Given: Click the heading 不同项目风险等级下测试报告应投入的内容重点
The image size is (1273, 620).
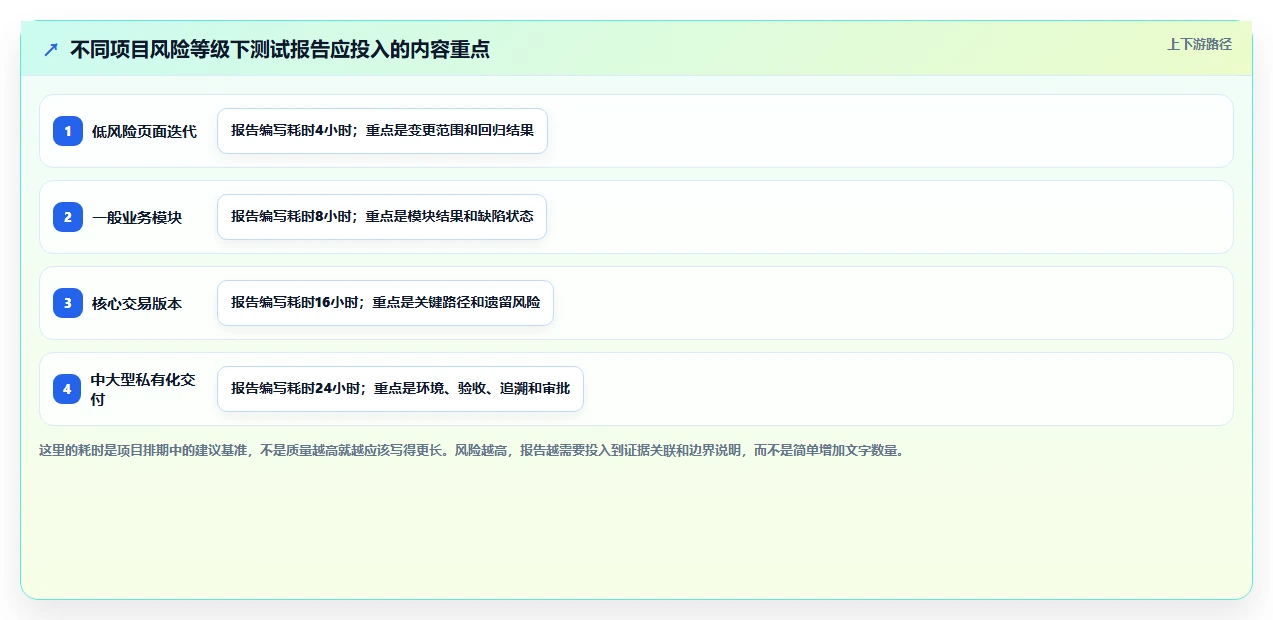Looking at the screenshot, I should 280,50.
